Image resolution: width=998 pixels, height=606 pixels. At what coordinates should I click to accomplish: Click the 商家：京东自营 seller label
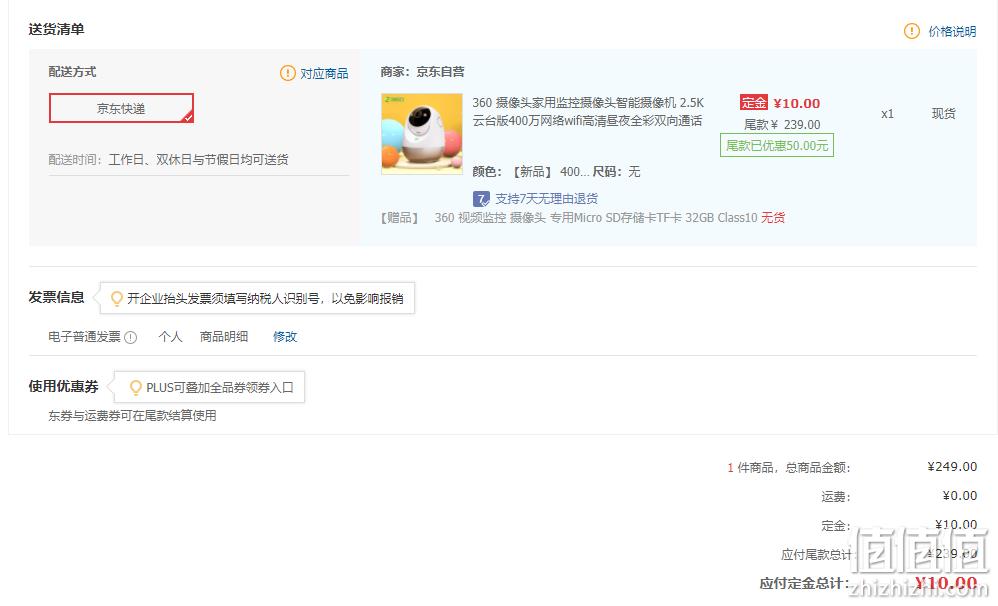pos(422,72)
